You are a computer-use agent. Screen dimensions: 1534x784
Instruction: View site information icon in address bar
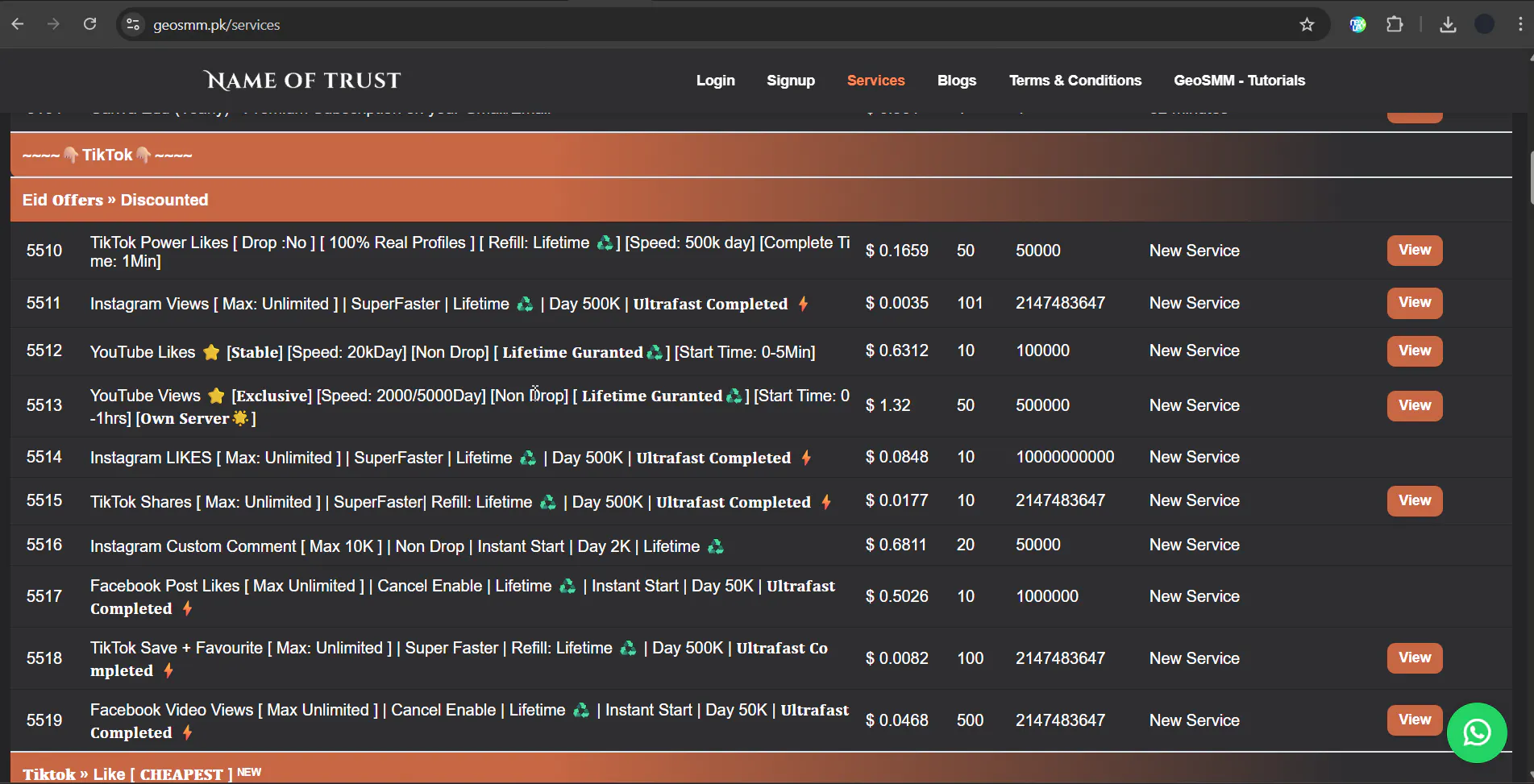(x=133, y=24)
